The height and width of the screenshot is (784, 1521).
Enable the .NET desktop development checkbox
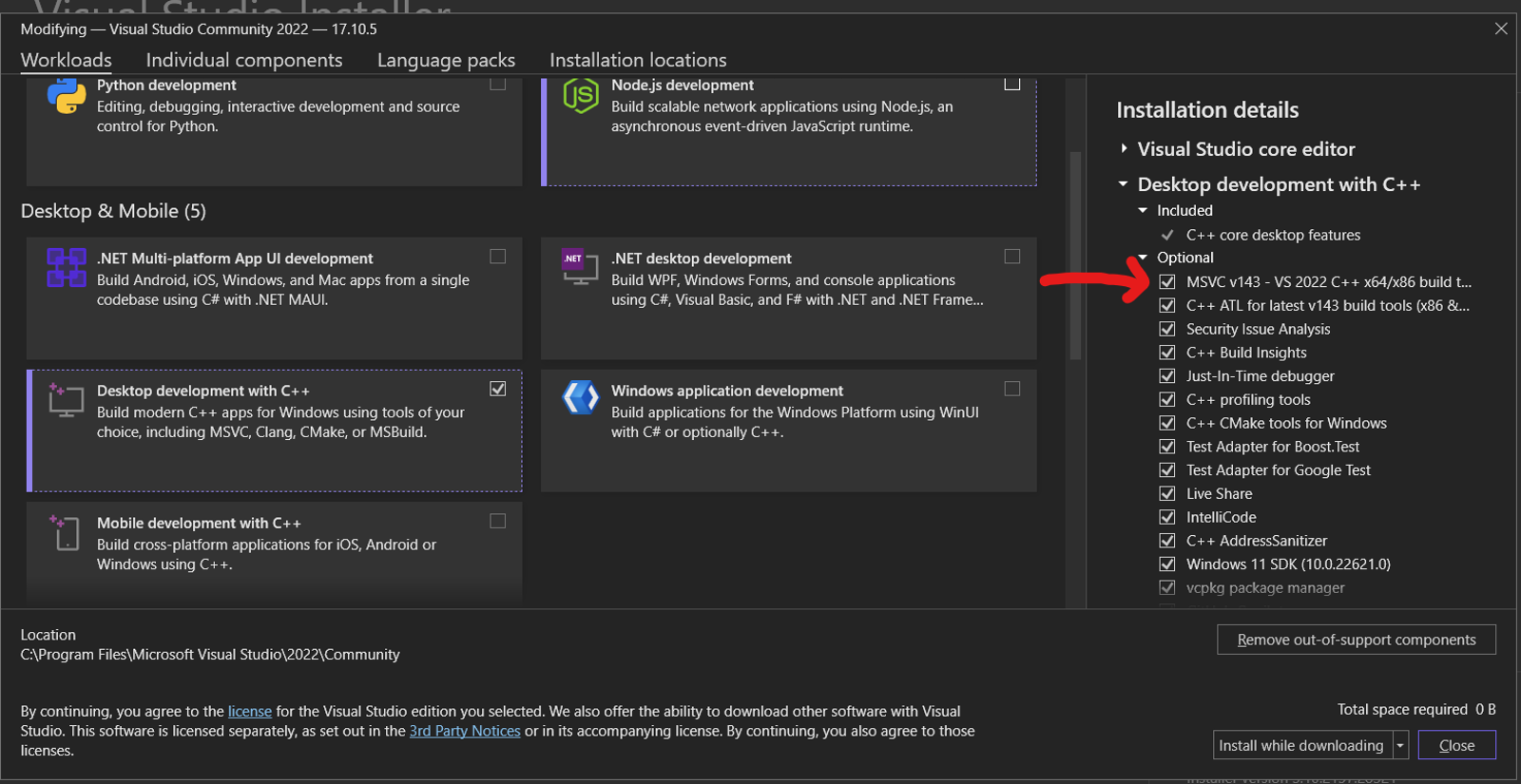pos(1012,257)
